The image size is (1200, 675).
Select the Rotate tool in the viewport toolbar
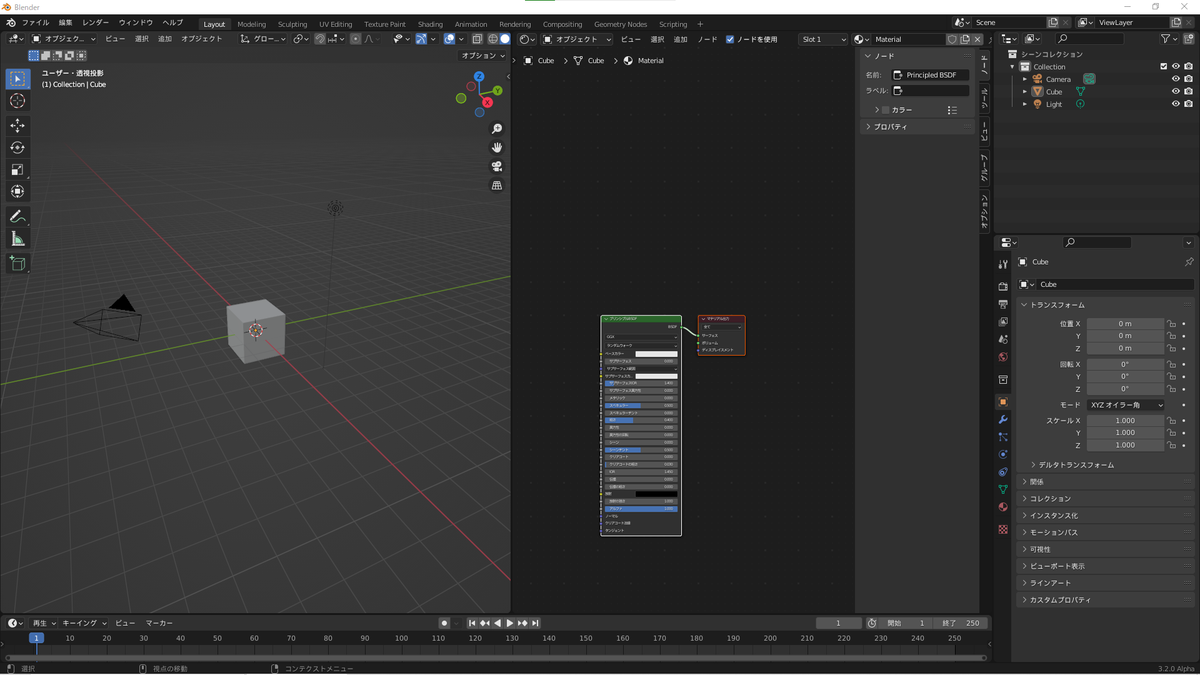(17, 147)
